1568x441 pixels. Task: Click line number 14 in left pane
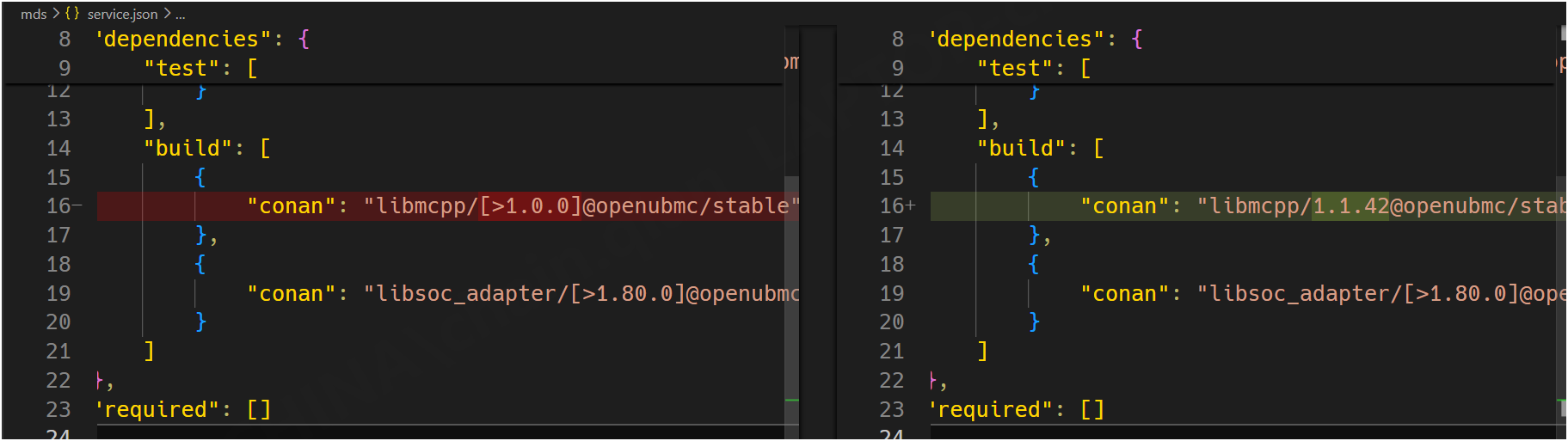point(58,149)
